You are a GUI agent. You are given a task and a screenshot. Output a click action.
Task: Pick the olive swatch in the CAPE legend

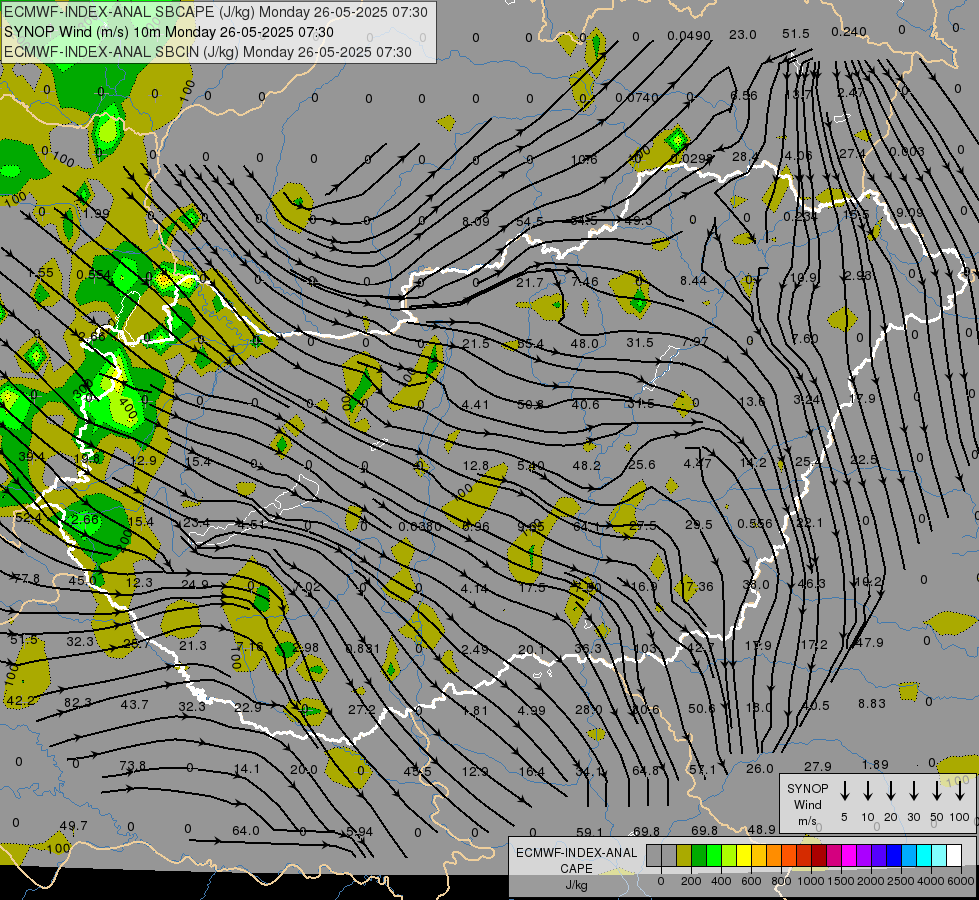tap(684, 856)
